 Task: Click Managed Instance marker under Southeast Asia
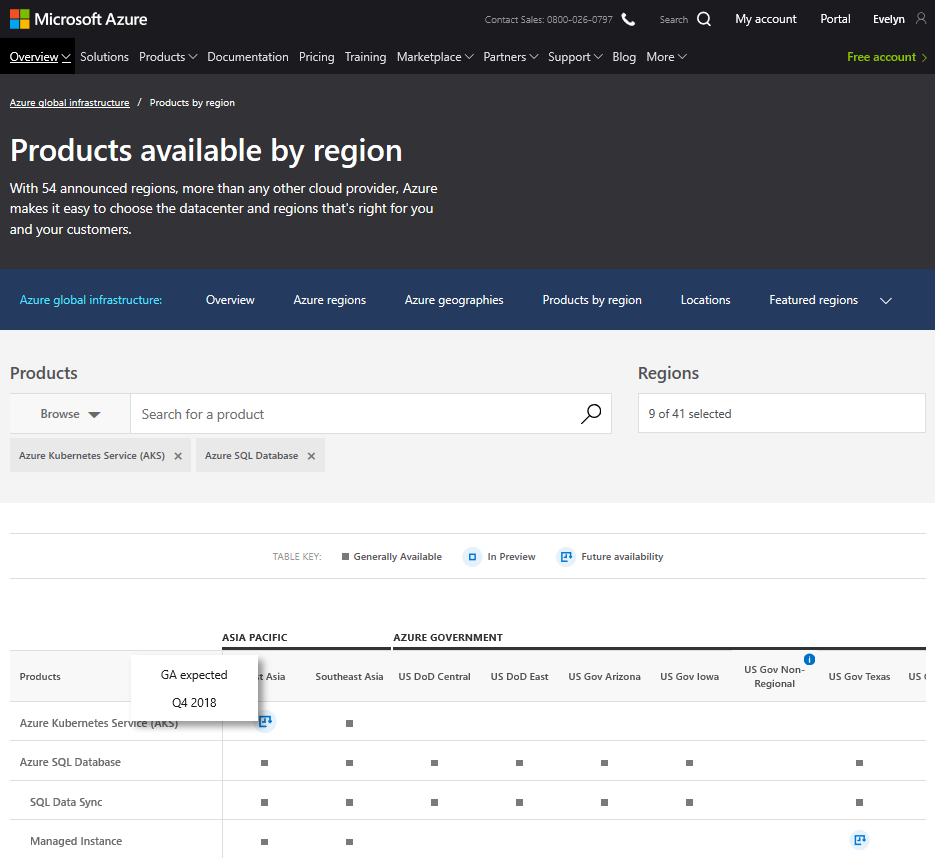point(349,842)
